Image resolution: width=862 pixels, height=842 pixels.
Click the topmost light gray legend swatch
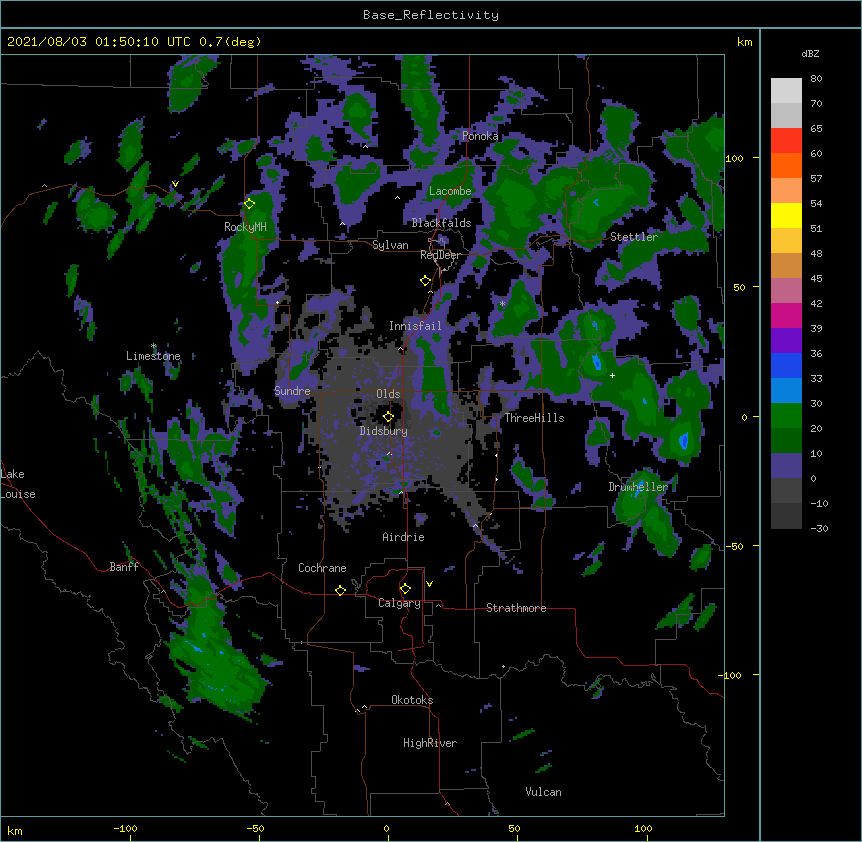[786, 91]
